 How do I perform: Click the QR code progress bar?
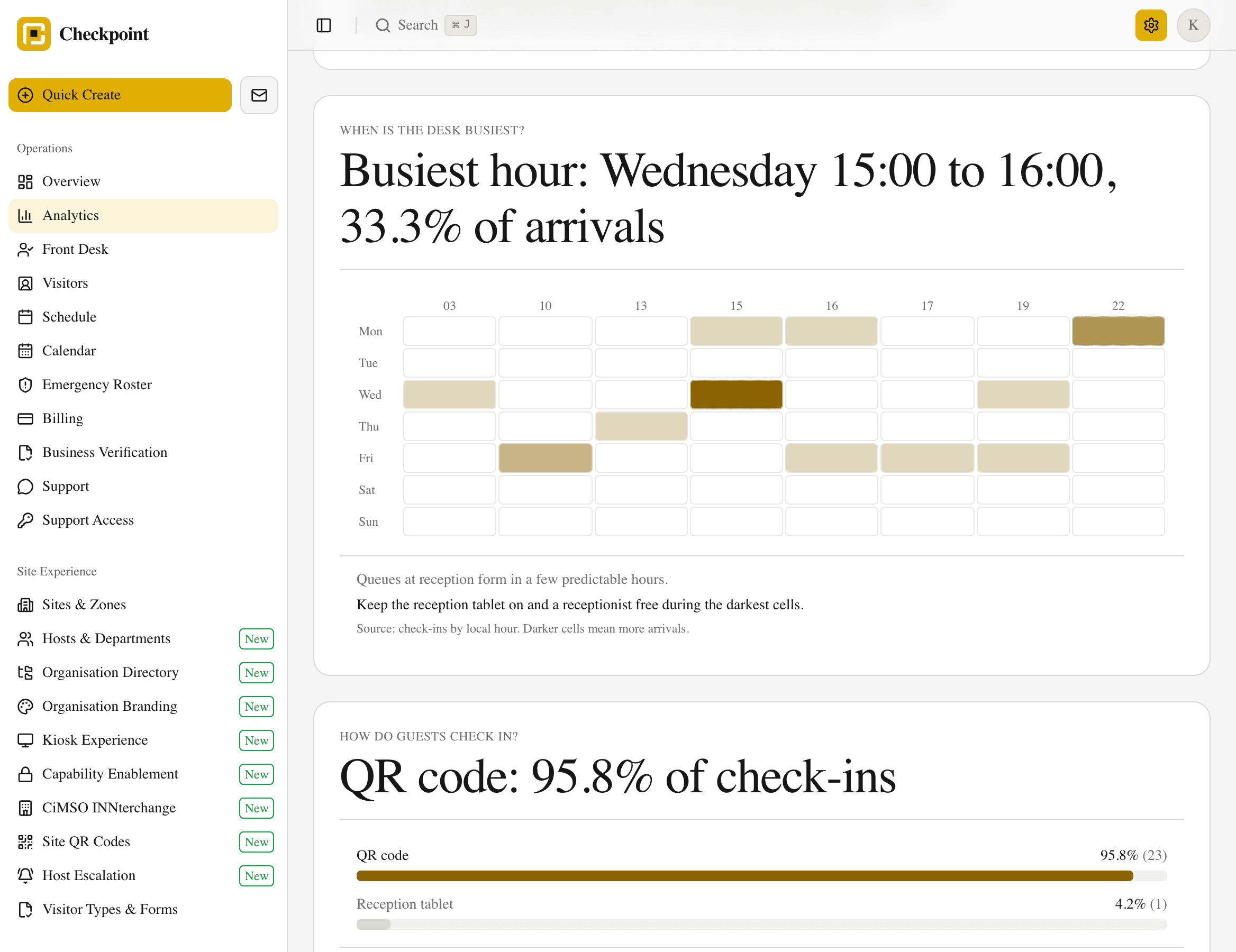pos(761,876)
